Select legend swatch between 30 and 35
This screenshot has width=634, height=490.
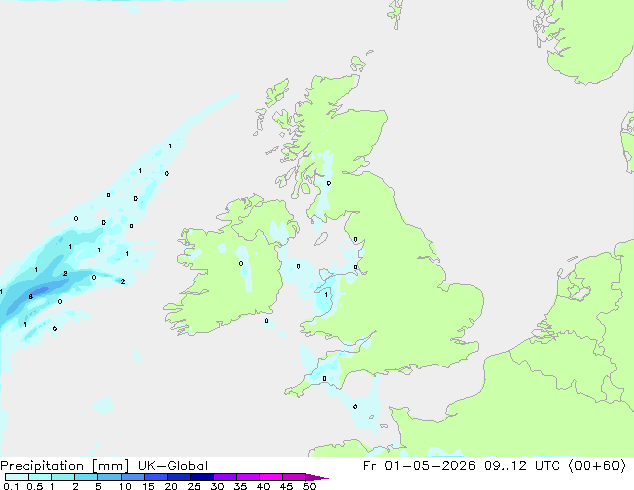point(225,477)
